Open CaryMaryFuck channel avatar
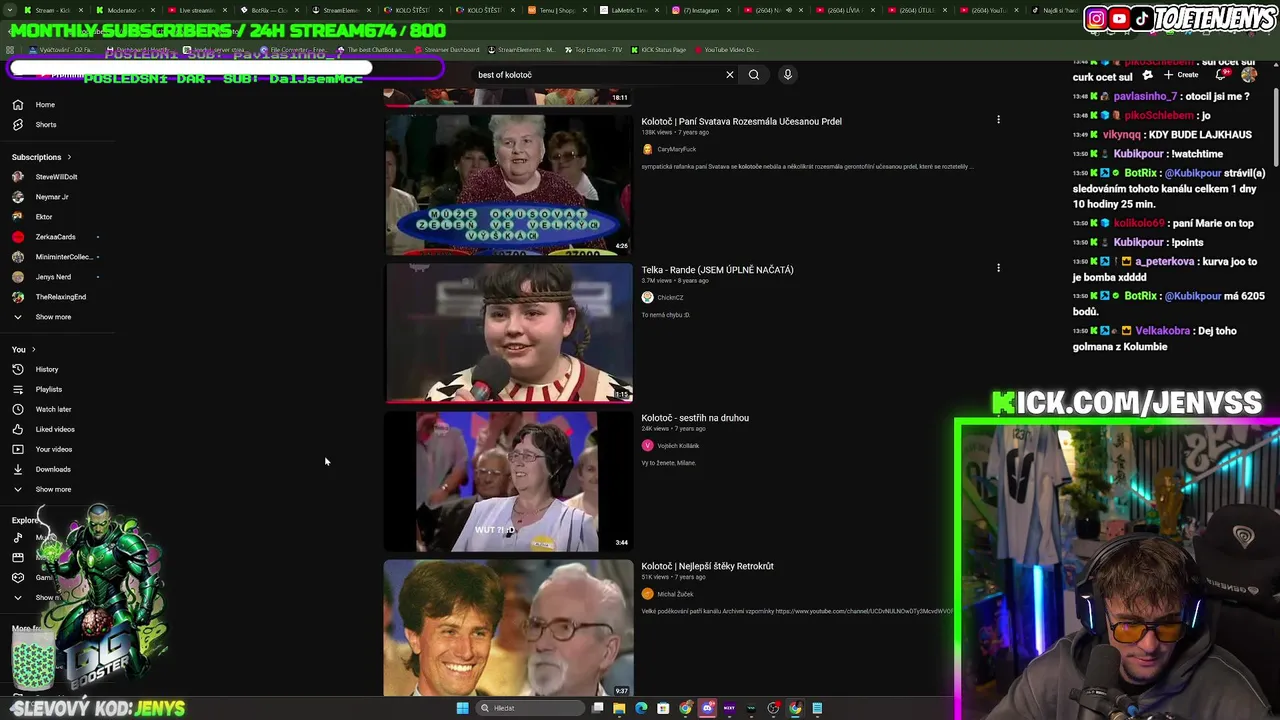The image size is (1280, 720). click(x=647, y=149)
